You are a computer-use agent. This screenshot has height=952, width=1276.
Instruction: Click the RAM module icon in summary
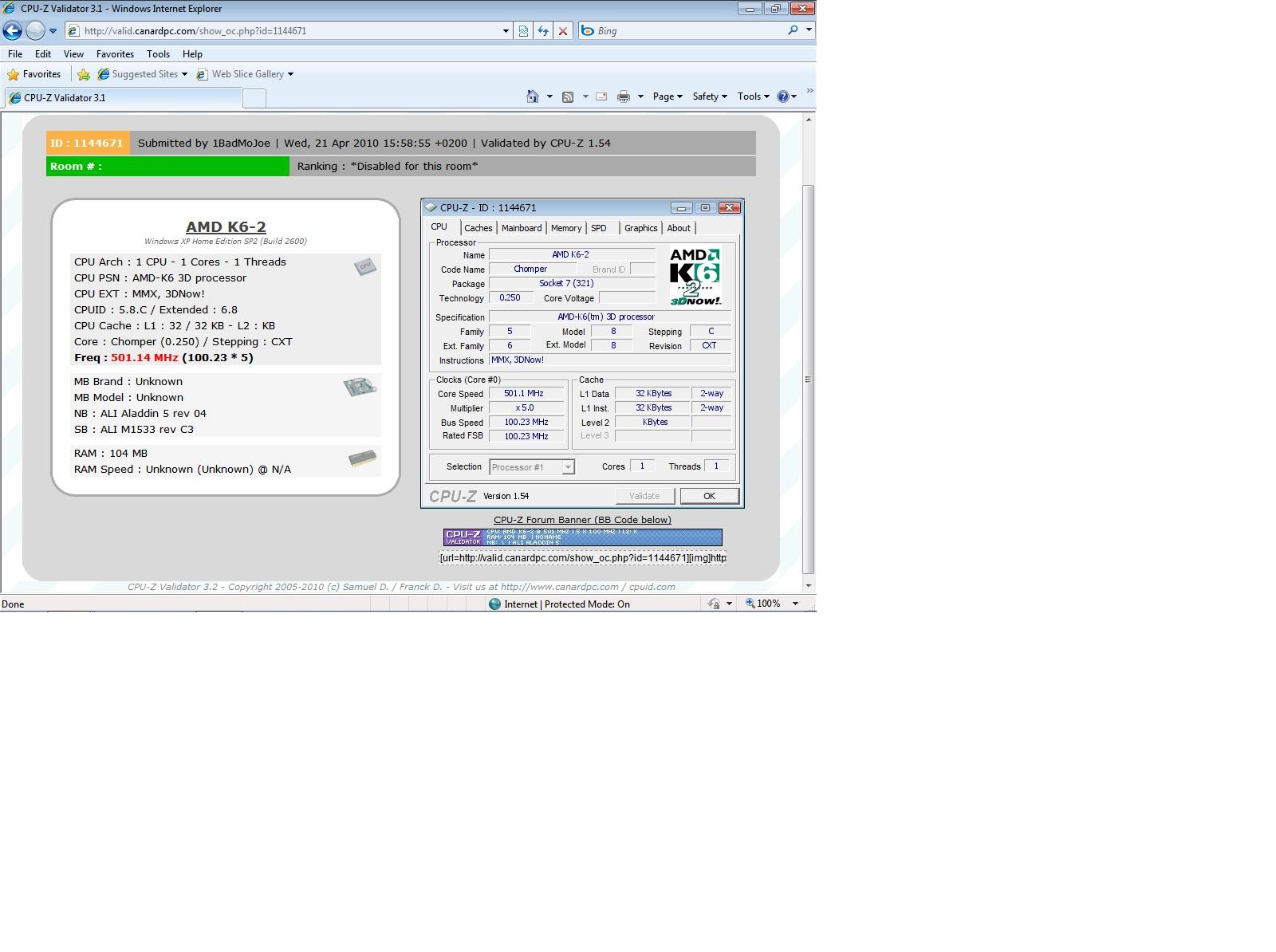click(x=363, y=460)
